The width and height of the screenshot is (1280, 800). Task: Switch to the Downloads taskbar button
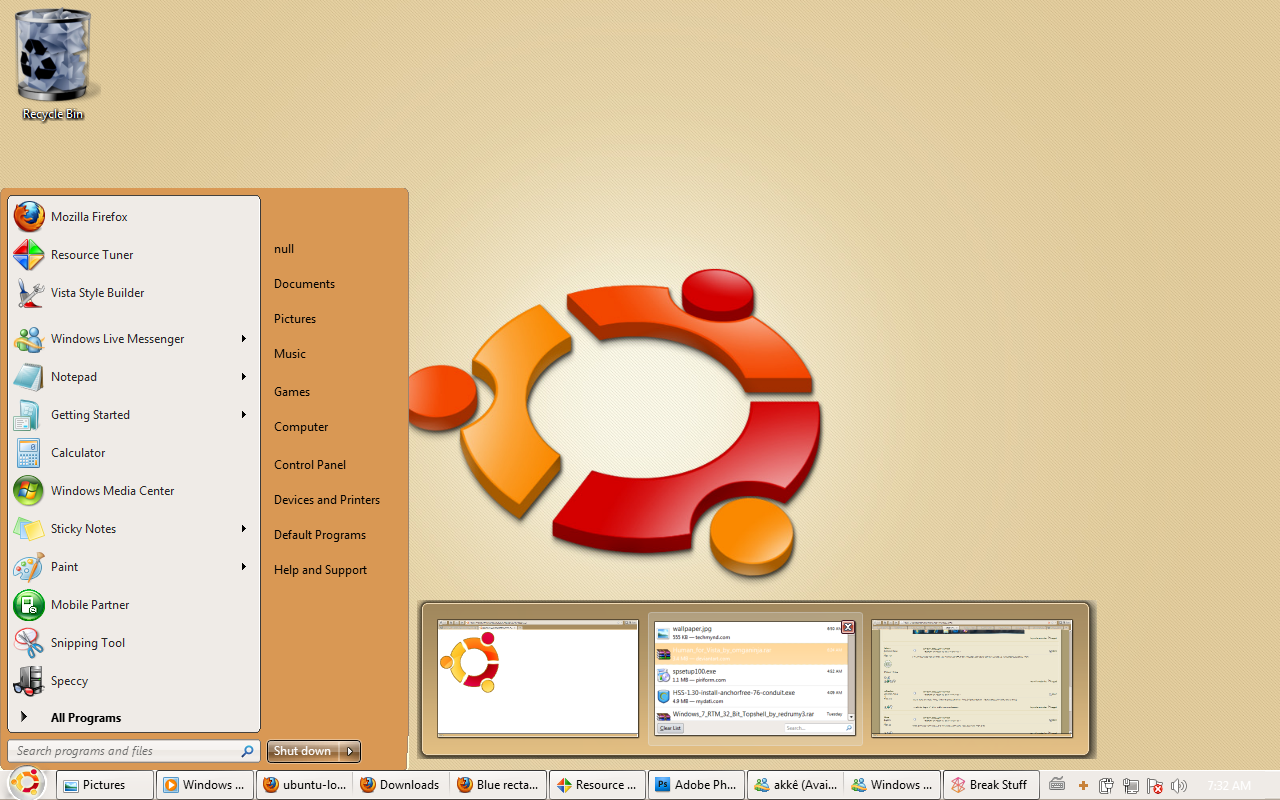[401, 785]
